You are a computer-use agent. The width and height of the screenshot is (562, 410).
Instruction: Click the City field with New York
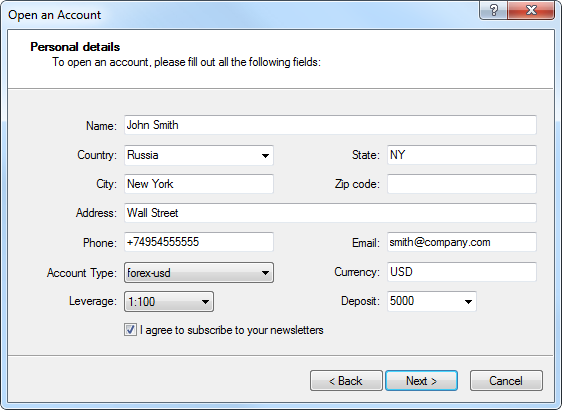click(x=199, y=184)
